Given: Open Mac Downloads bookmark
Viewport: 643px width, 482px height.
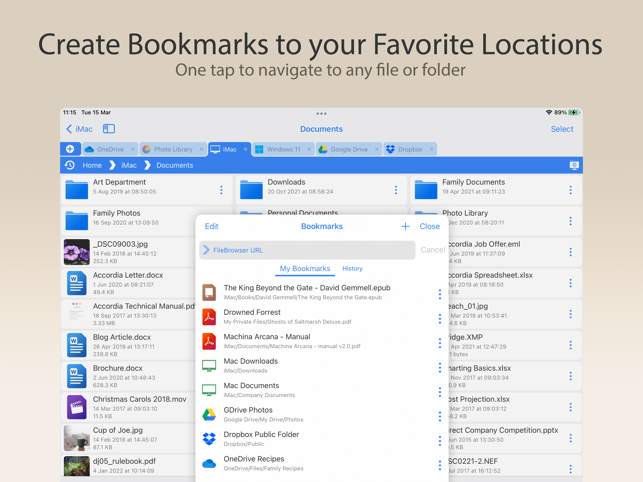Looking at the screenshot, I should point(316,365).
